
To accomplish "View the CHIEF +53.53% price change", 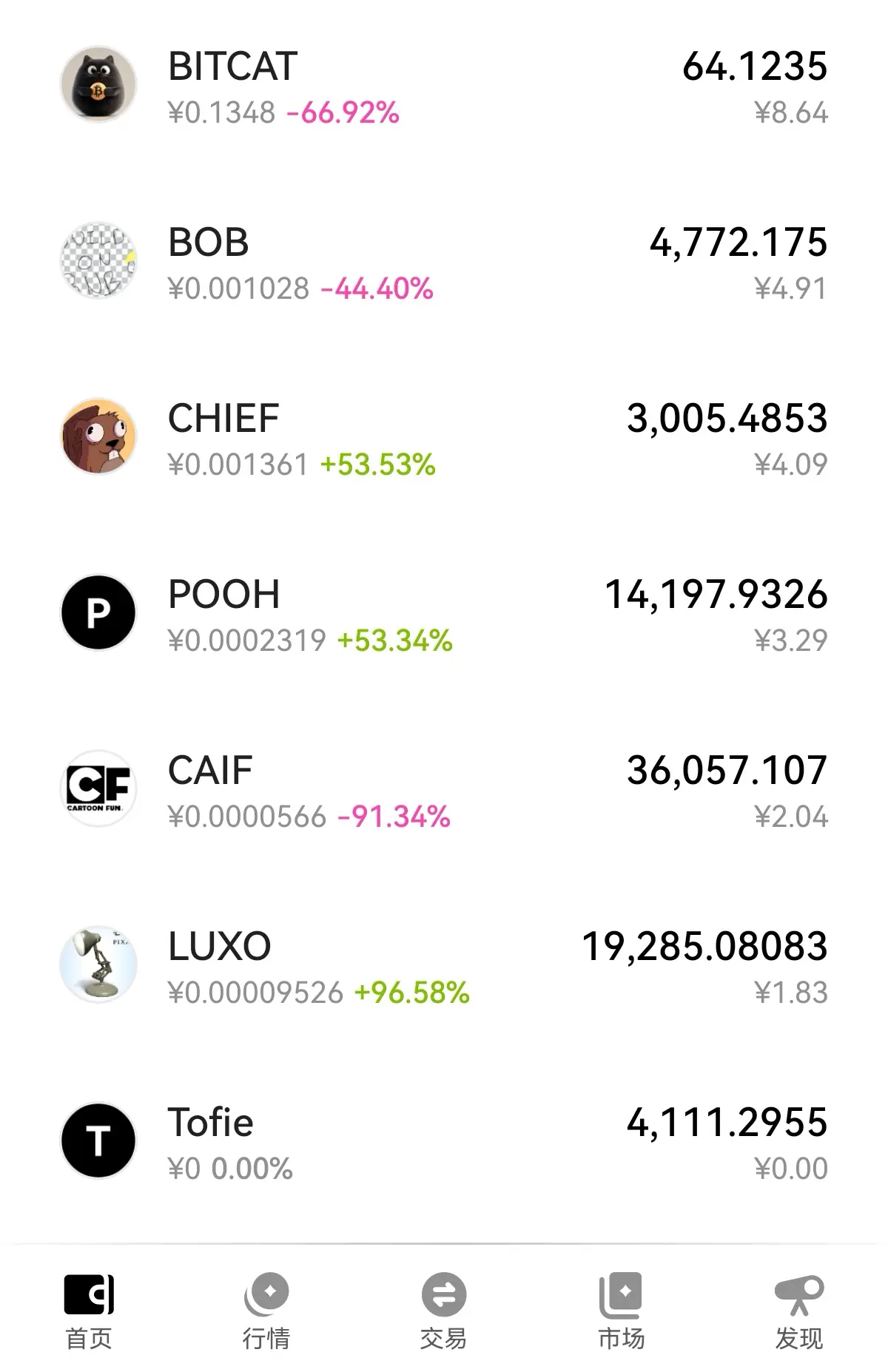I will (377, 464).
